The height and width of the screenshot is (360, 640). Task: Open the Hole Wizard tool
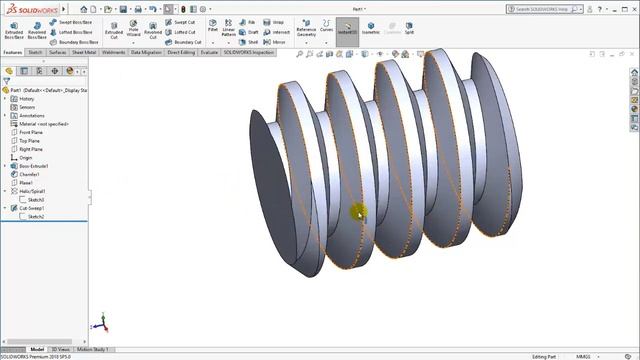(x=133, y=28)
